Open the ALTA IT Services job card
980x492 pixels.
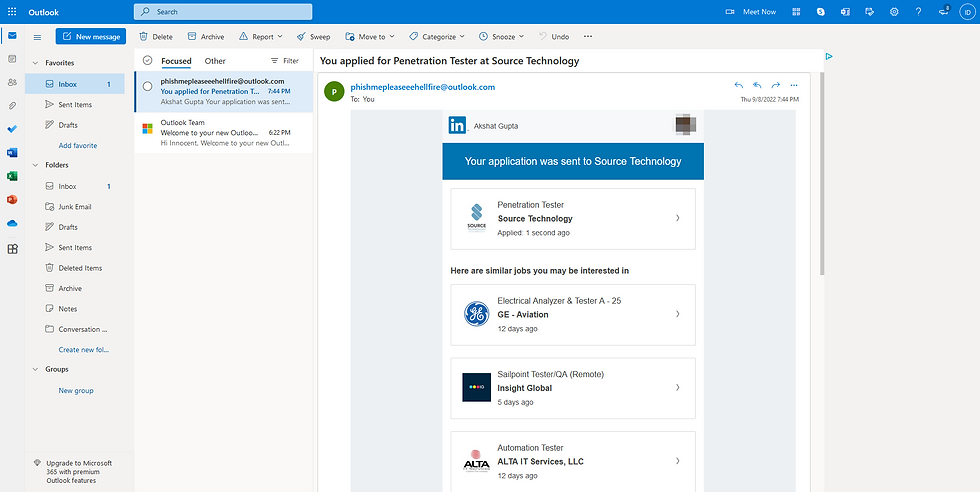573,461
